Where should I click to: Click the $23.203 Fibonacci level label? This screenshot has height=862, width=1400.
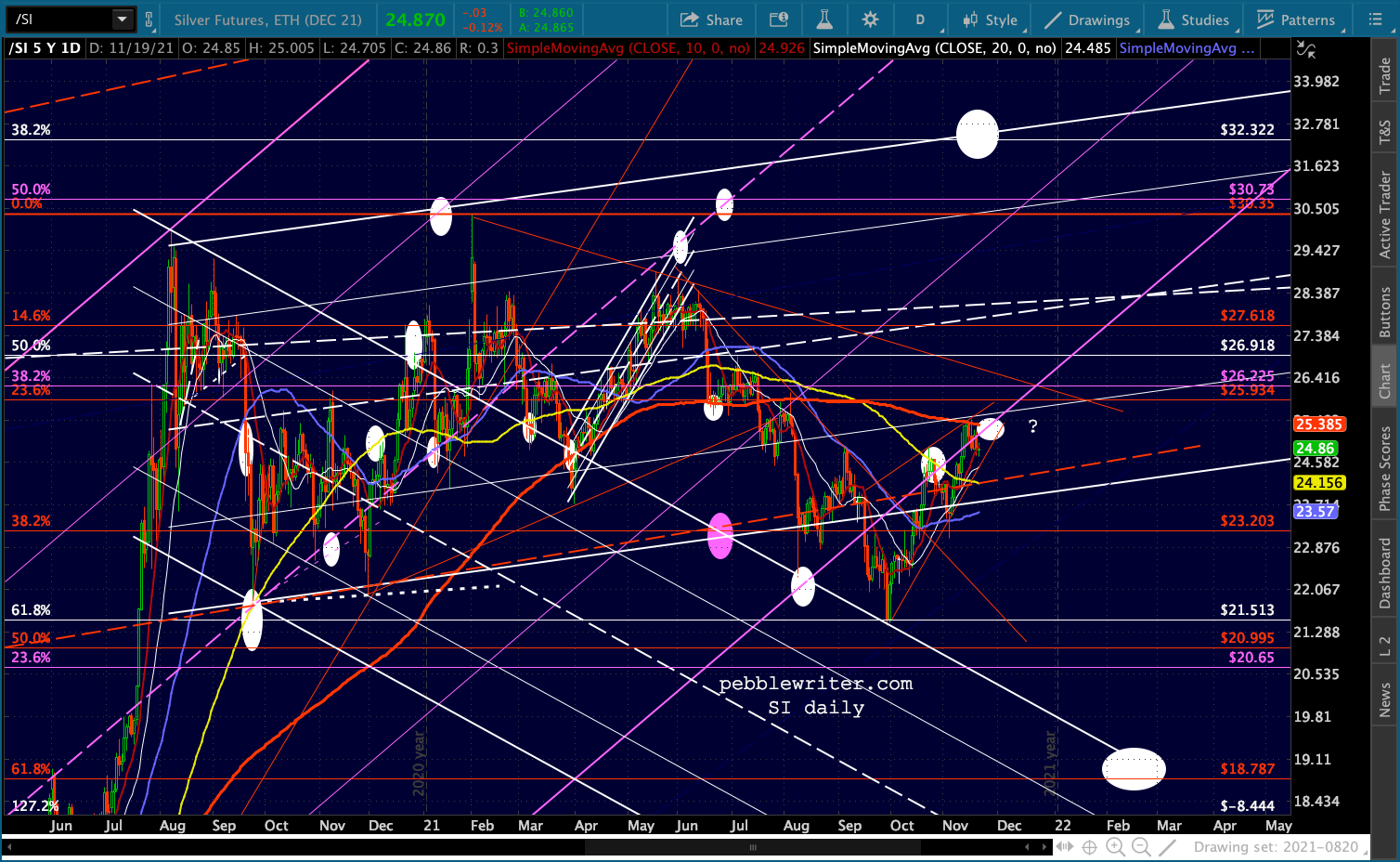tap(1247, 521)
